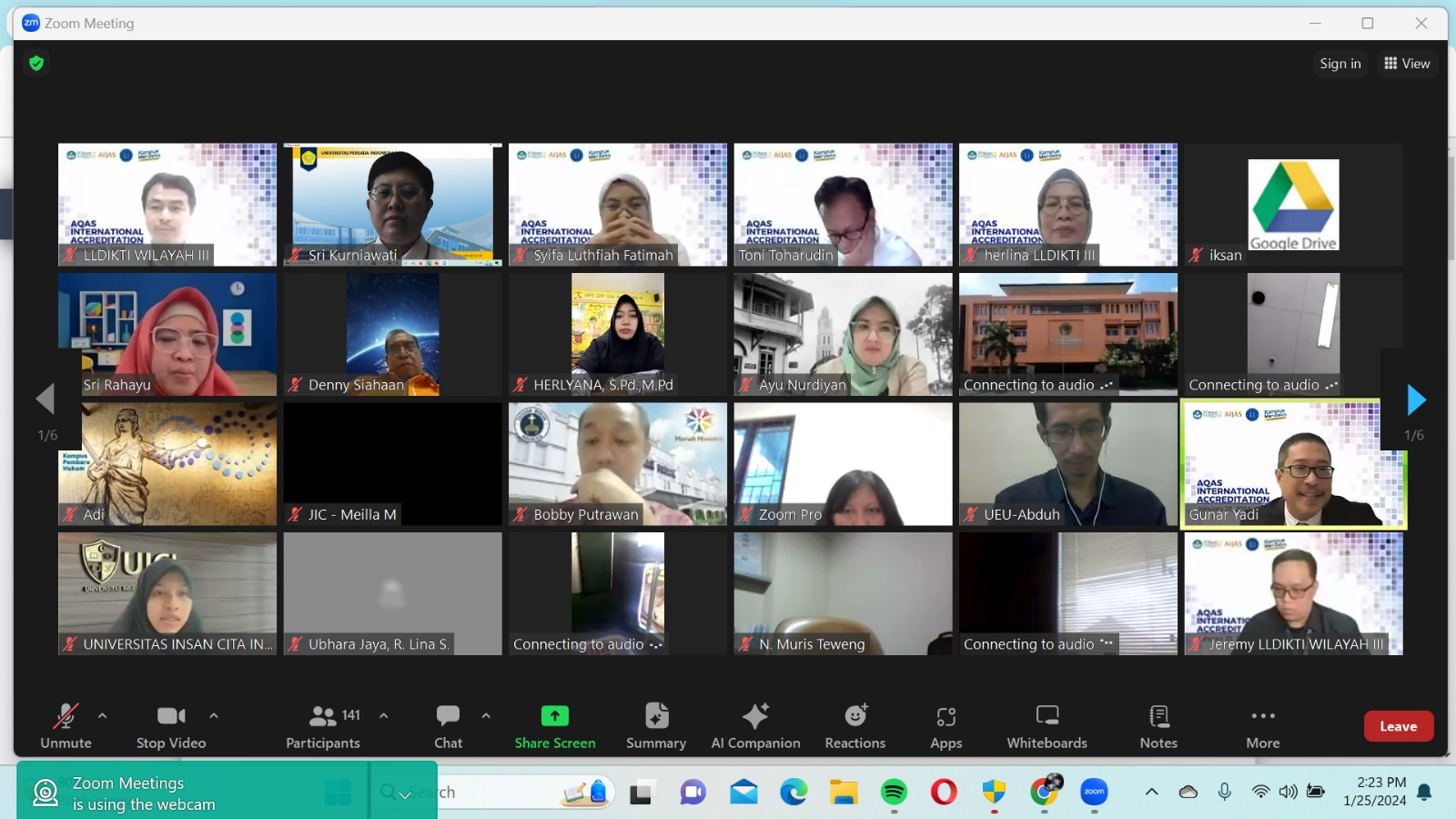Screen dimensions: 1456x819
Task: Select Jeremy LLDIKTI WILAYAH III tile
Action: (x=1293, y=593)
